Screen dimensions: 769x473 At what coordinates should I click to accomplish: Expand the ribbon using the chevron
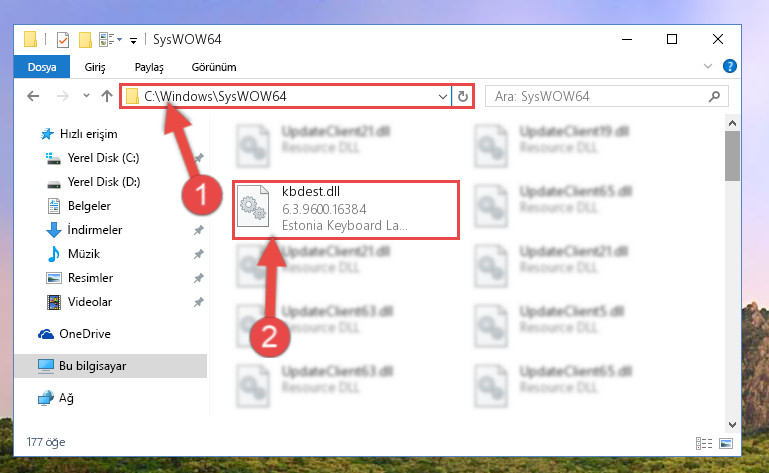tap(707, 66)
